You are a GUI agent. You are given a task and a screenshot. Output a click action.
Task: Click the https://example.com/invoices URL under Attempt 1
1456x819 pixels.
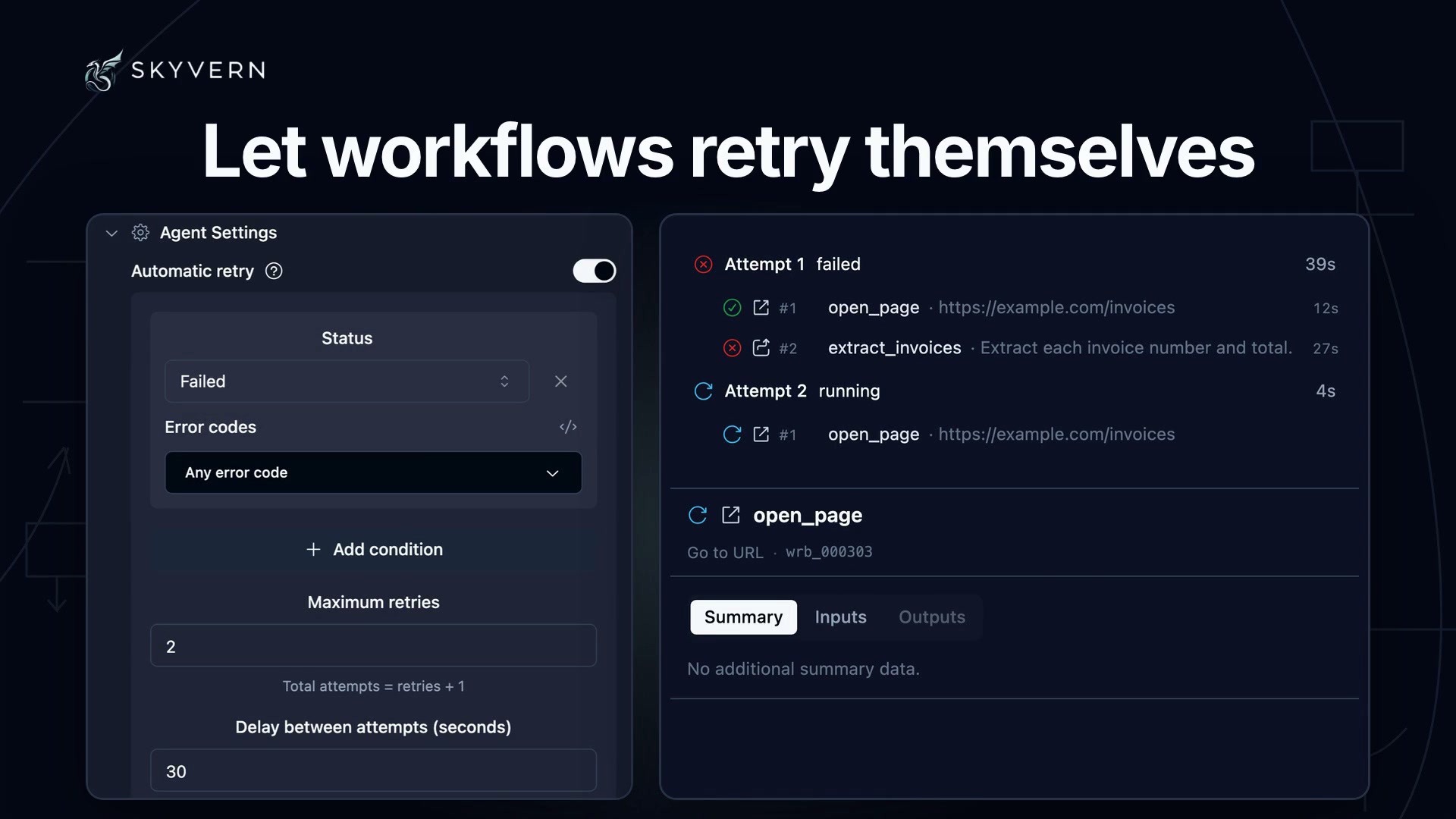[x=1056, y=308]
